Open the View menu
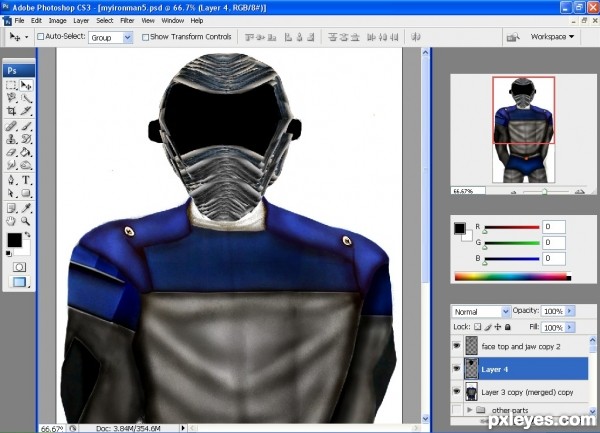The image size is (600, 433). click(x=148, y=21)
